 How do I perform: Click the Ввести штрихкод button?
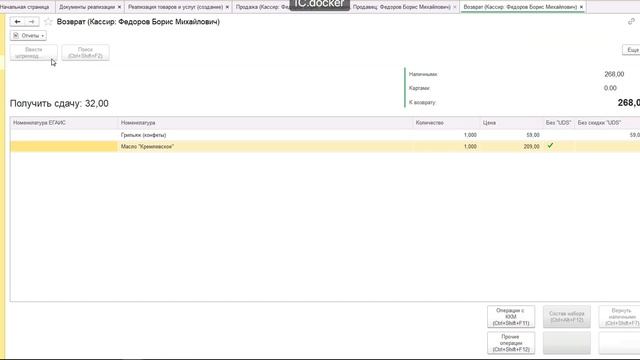(x=34, y=53)
